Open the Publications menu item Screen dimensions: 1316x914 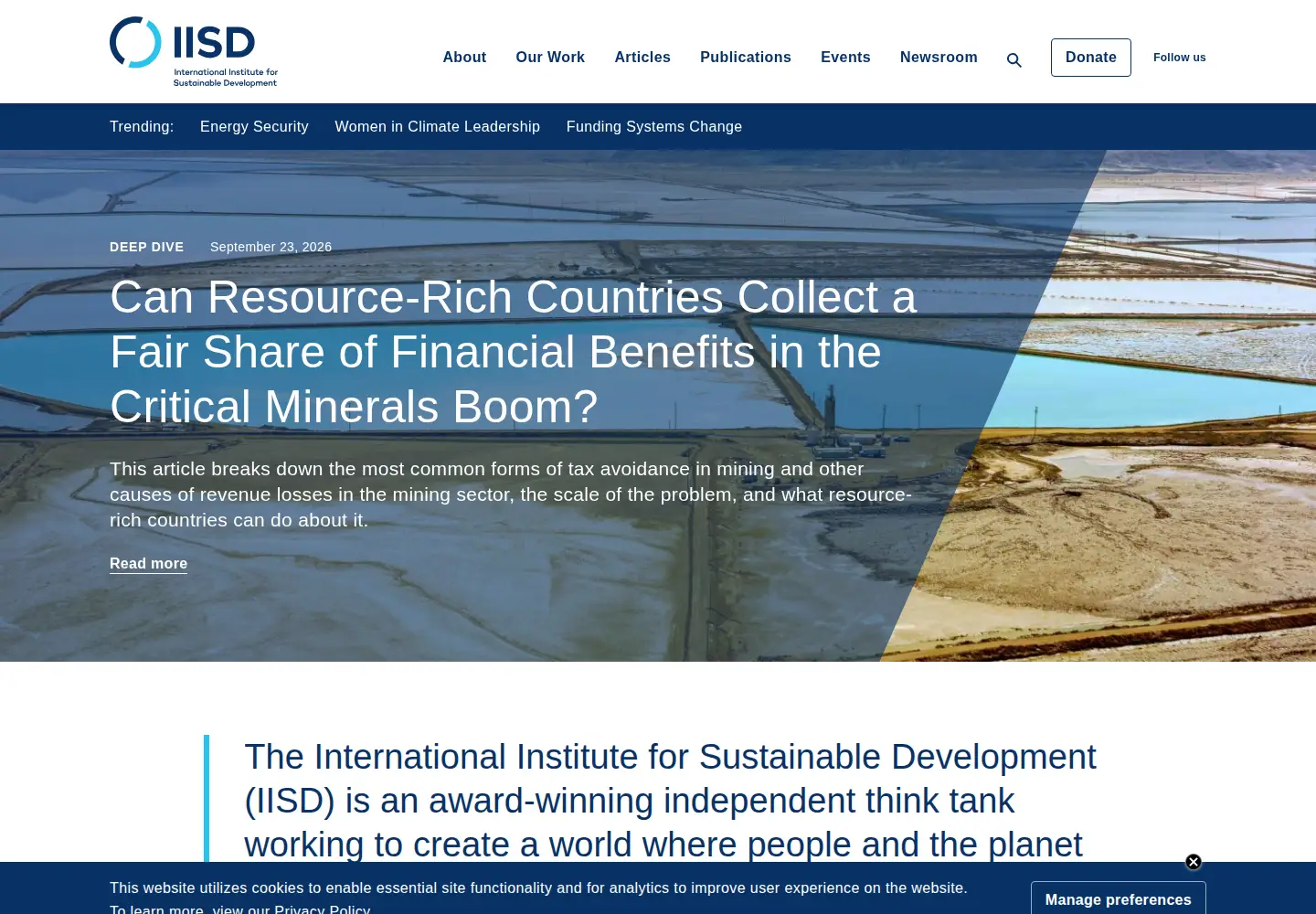pos(746,57)
